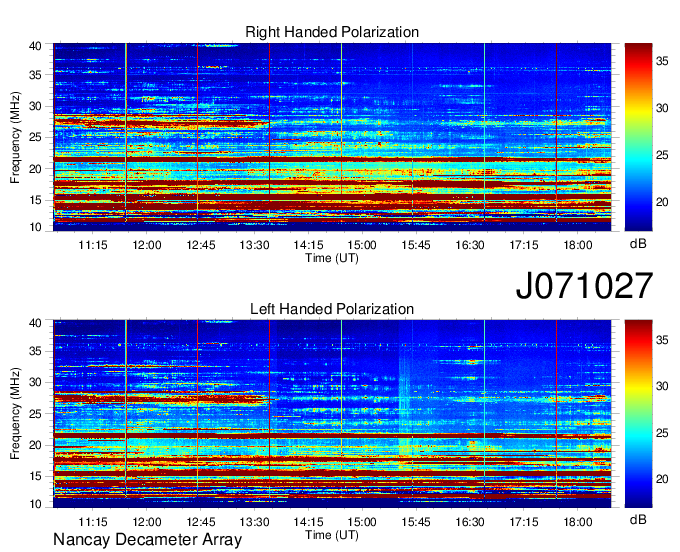Click the 16:30 tick on the top plot

(x=470, y=245)
